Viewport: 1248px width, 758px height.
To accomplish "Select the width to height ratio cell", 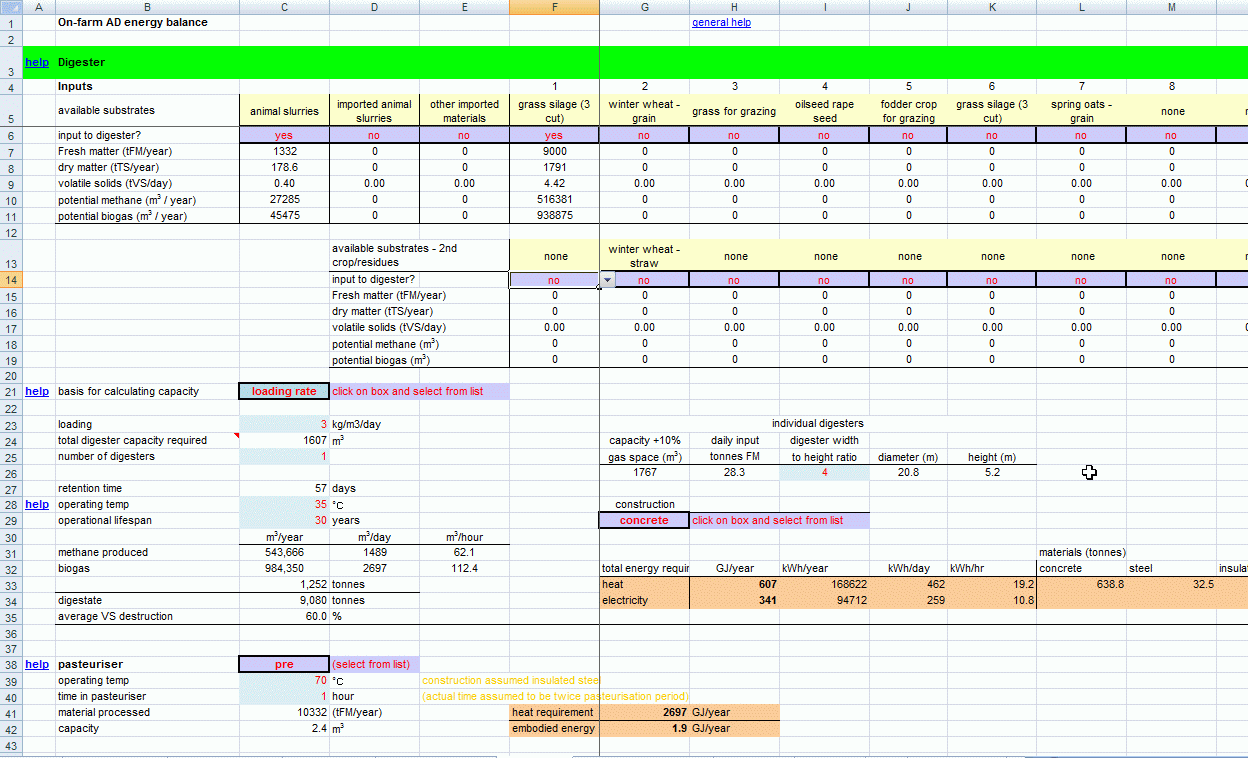I will 824,472.
